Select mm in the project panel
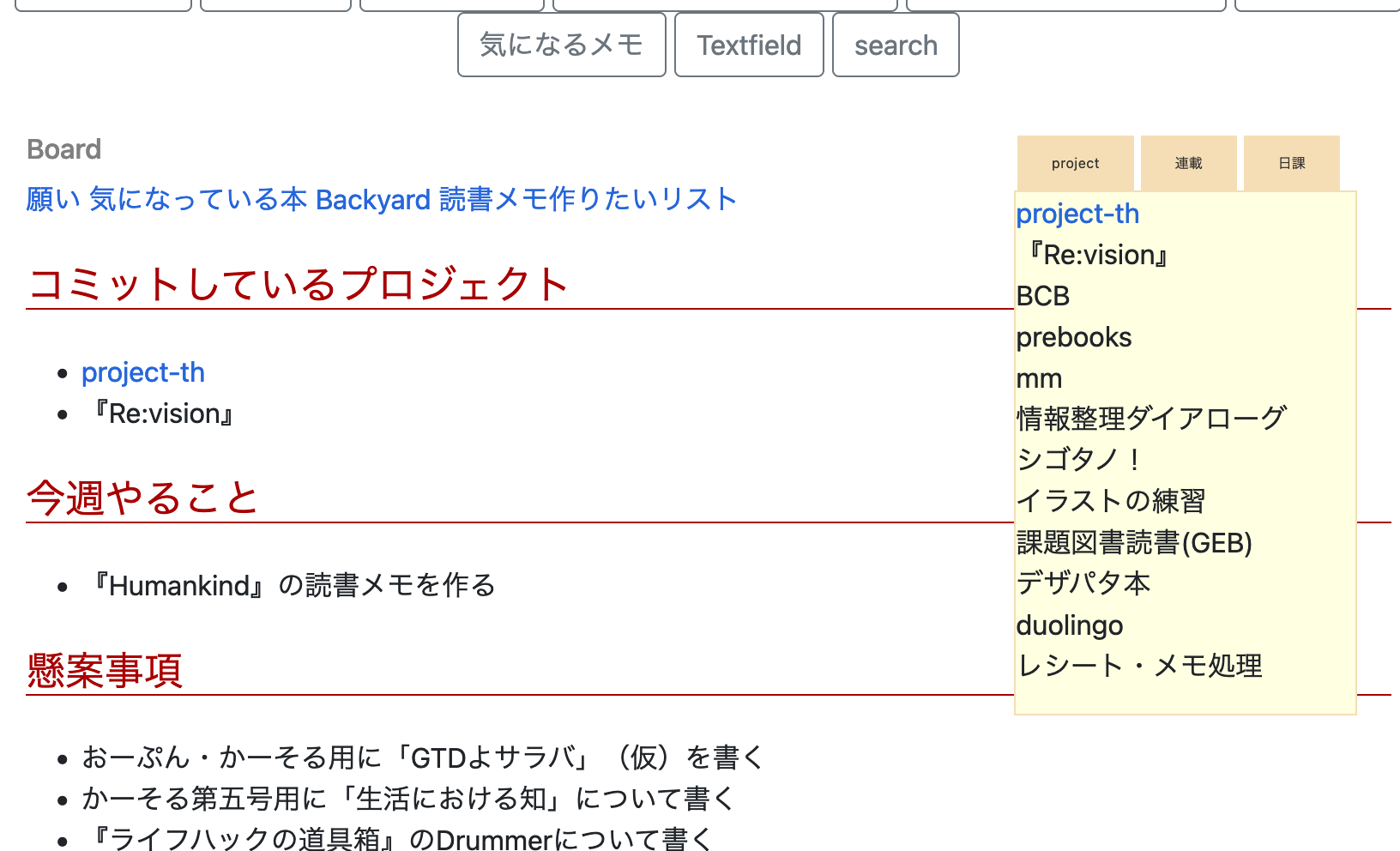1400x851 pixels. (x=1040, y=378)
